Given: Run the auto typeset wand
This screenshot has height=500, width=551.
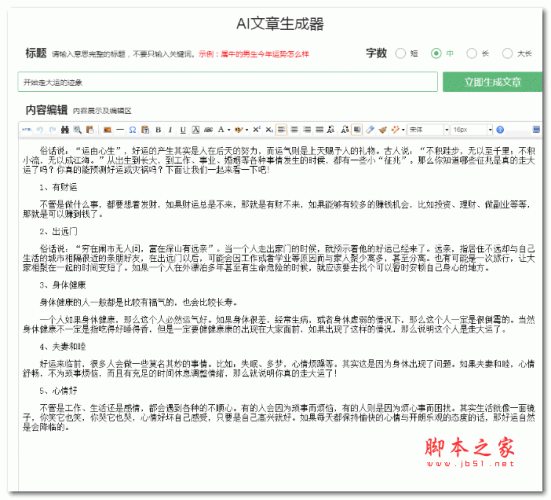Looking at the screenshot, I should click(395, 130).
